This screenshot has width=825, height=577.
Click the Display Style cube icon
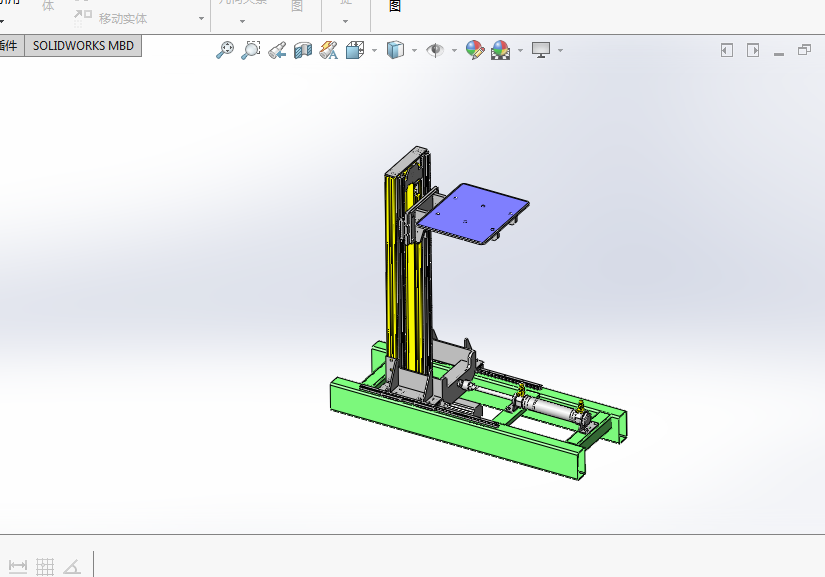(x=395, y=50)
